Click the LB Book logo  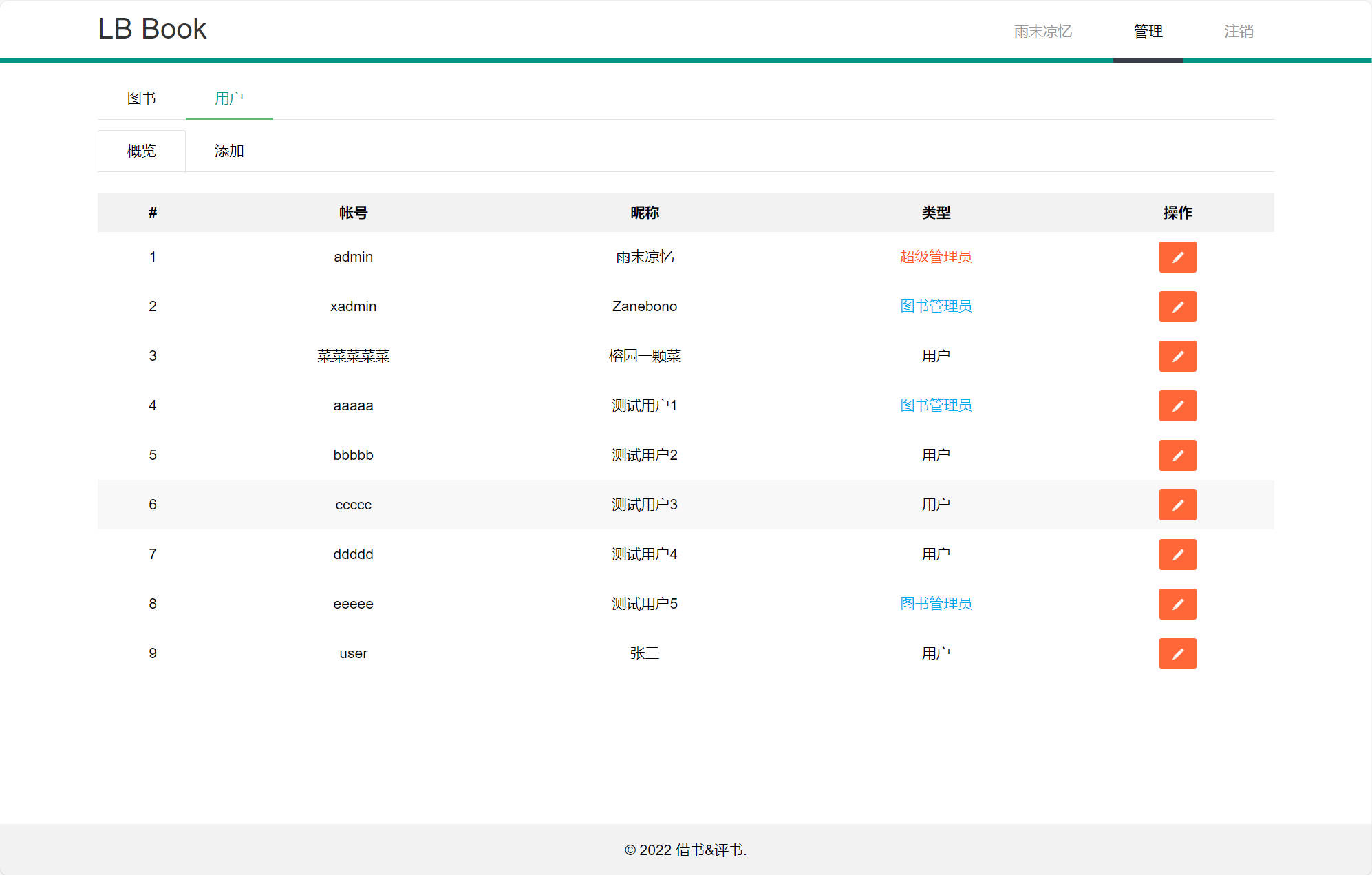click(152, 29)
